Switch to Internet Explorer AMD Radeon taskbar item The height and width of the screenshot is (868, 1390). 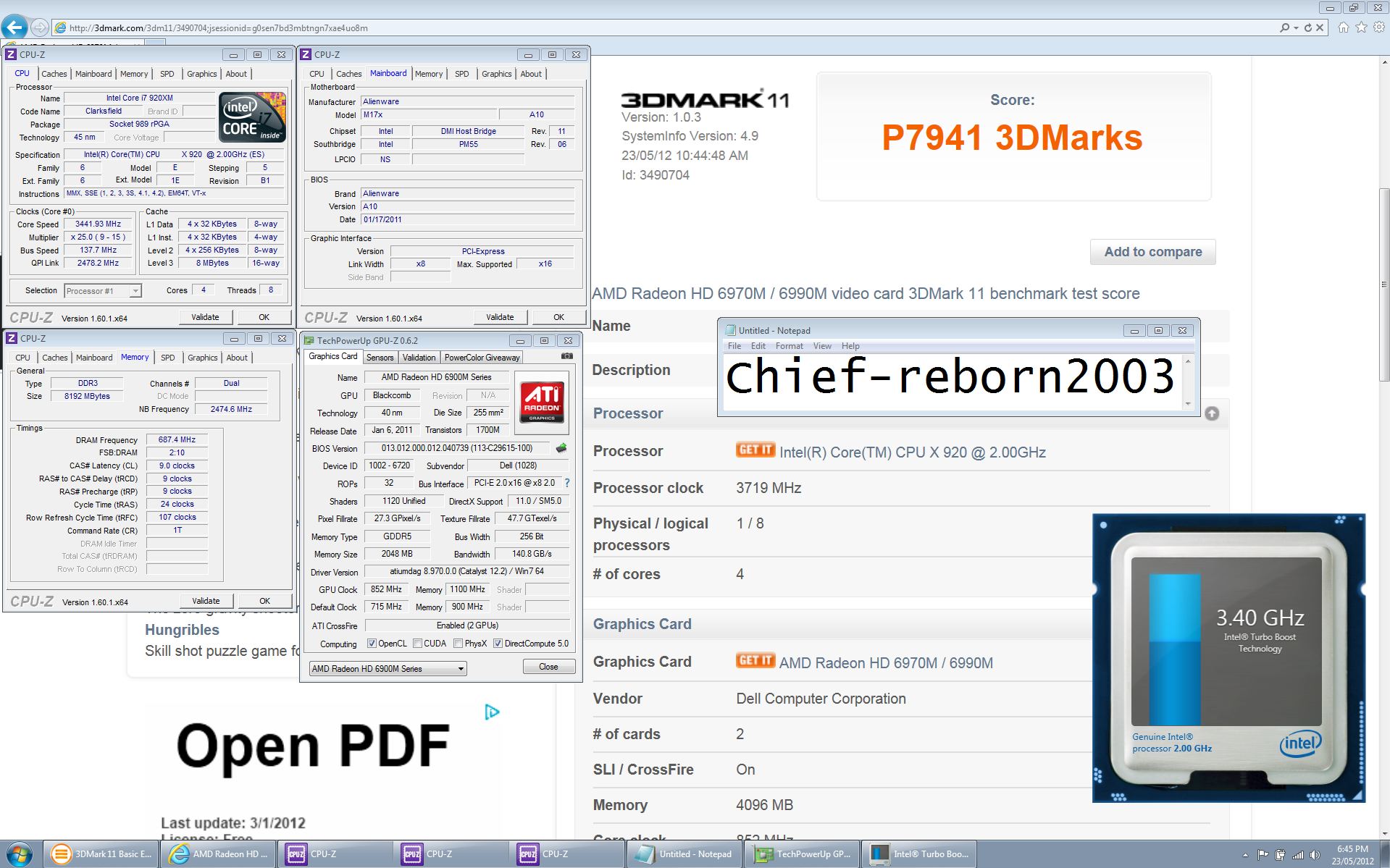pos(219,854)
